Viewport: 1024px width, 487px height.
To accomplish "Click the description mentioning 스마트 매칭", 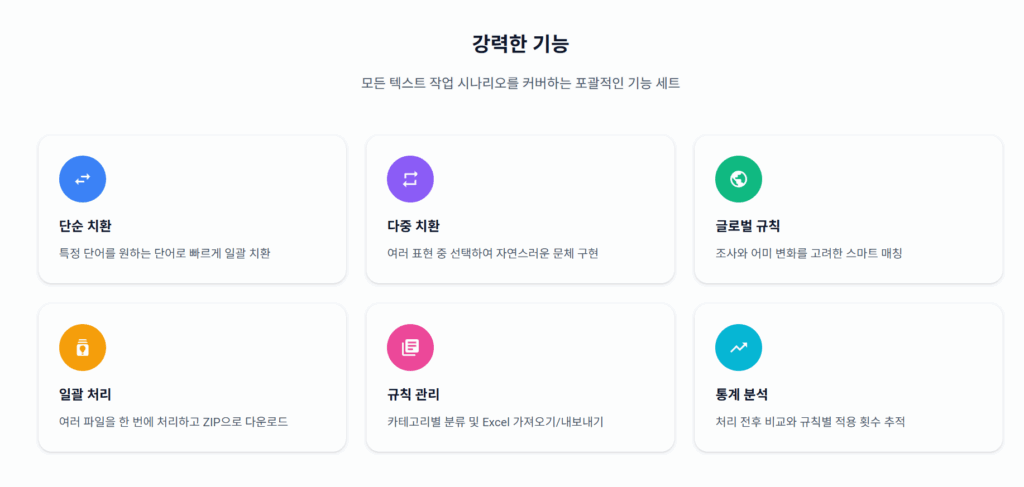I will (808, 254).
